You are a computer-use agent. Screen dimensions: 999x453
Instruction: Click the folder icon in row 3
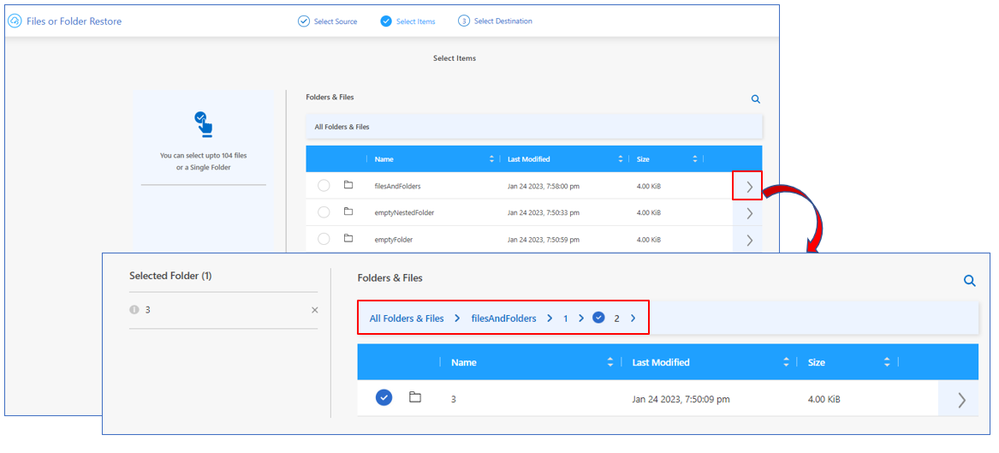point(415,398)
